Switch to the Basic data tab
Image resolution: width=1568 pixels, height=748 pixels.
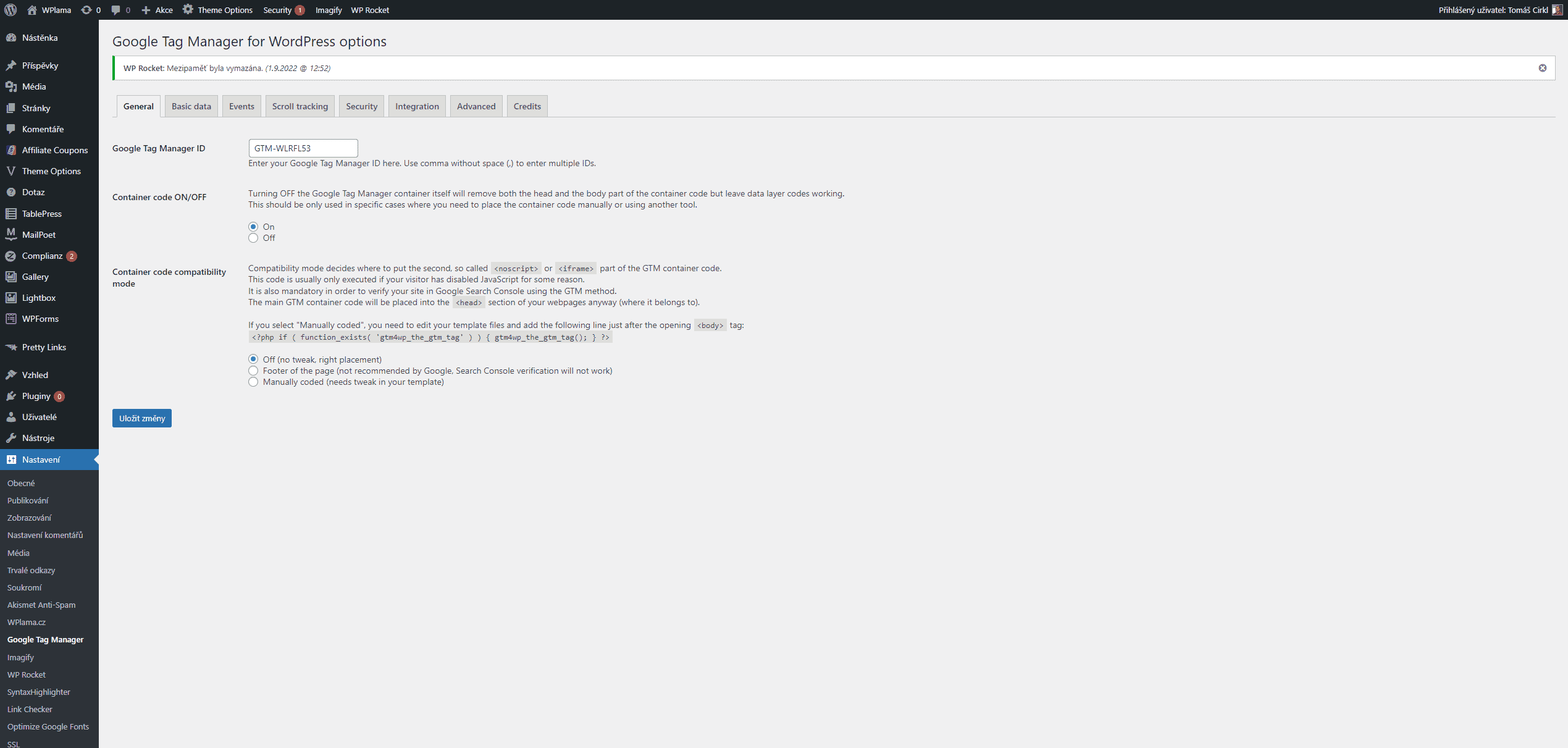(x=191, y=106)
